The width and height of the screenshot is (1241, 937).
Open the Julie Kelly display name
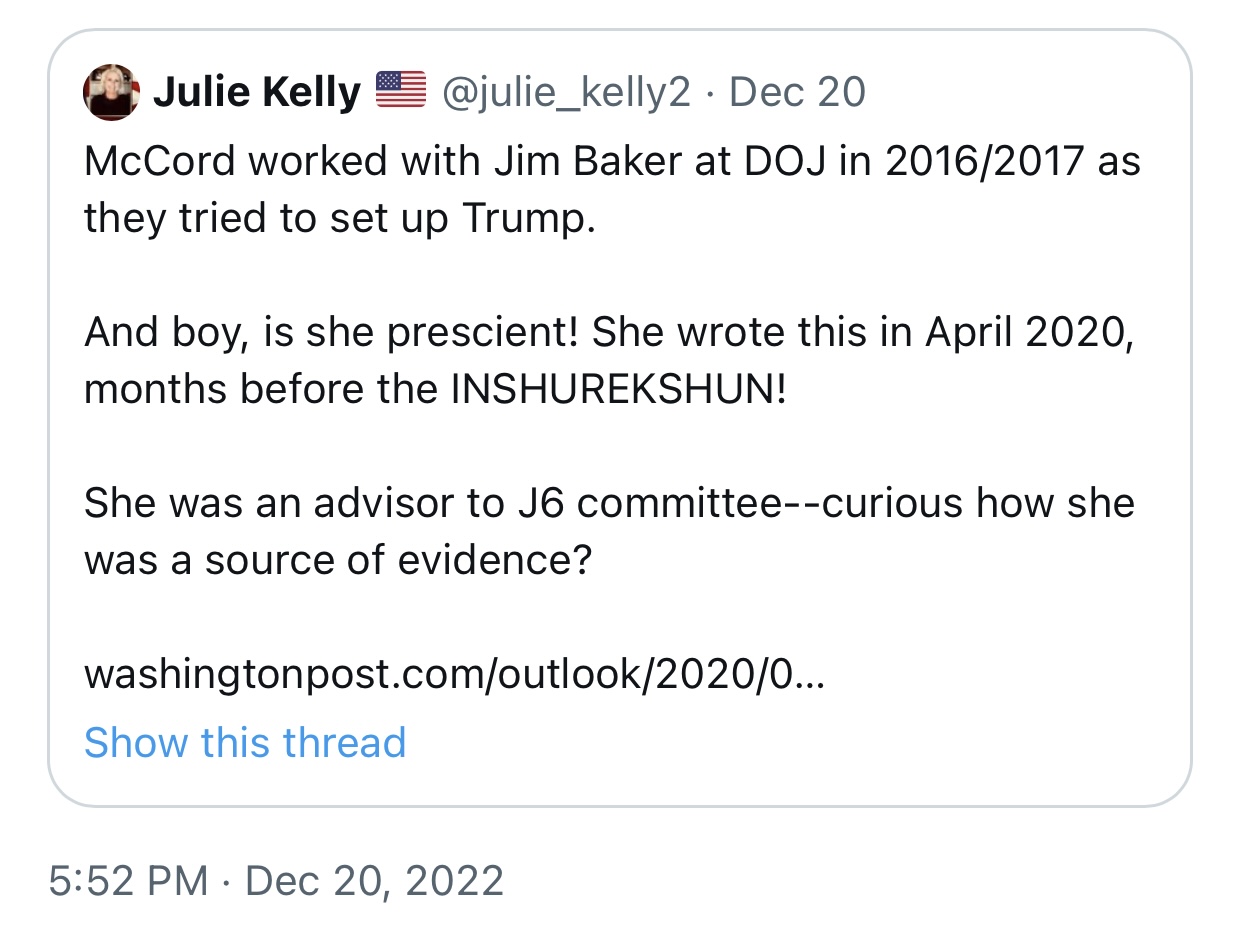[x=256, y=93]
